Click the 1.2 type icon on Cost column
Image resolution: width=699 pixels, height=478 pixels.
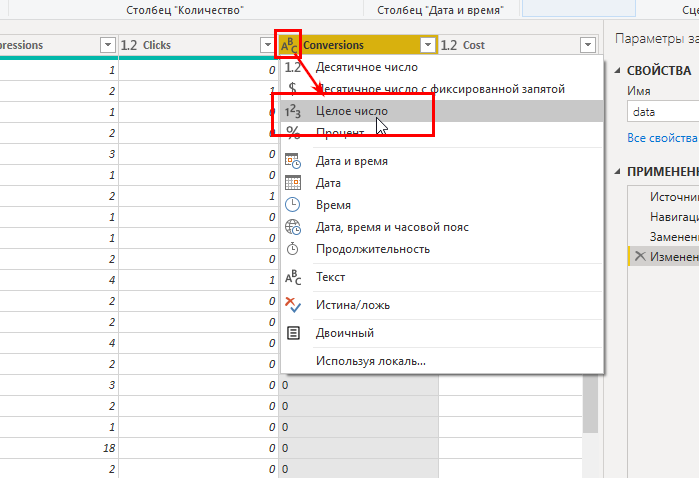pos(449,45)
